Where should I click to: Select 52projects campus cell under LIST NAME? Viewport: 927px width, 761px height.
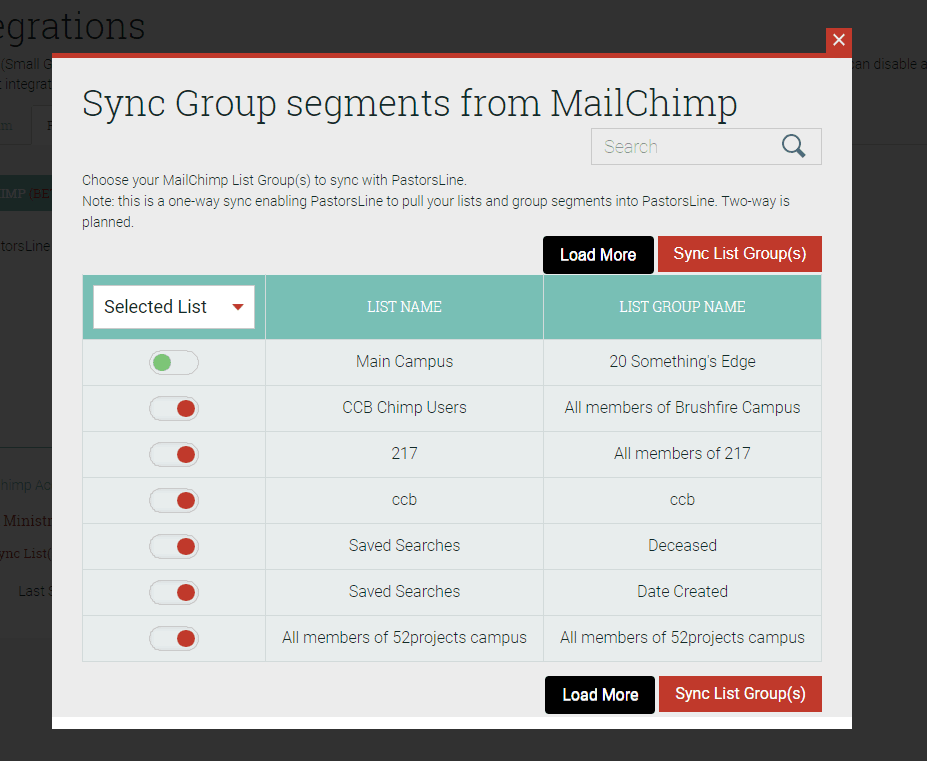tap(404, 638)
